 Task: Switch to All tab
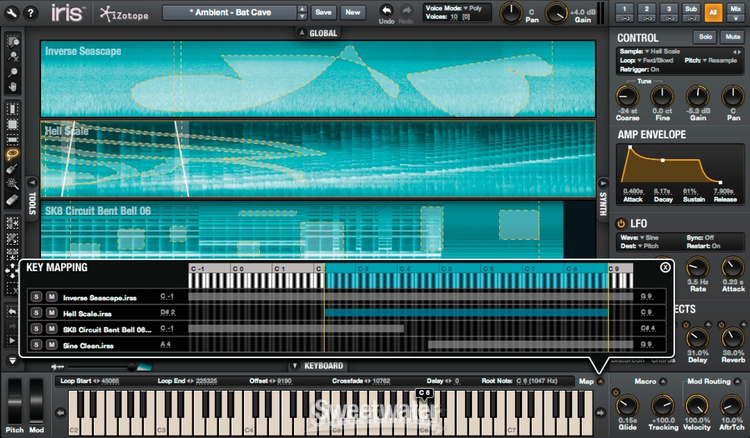pos(713,12)
